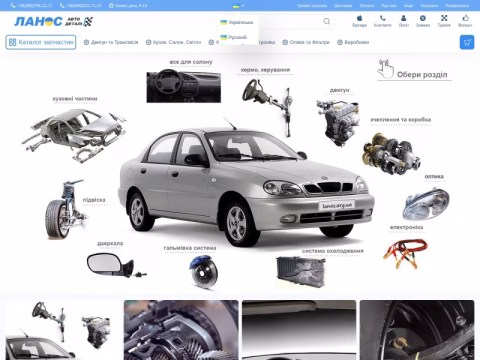Screen dimensions: 480x360
Task: Select the система охолодження radiator image
Action: (x=301, y=272)
